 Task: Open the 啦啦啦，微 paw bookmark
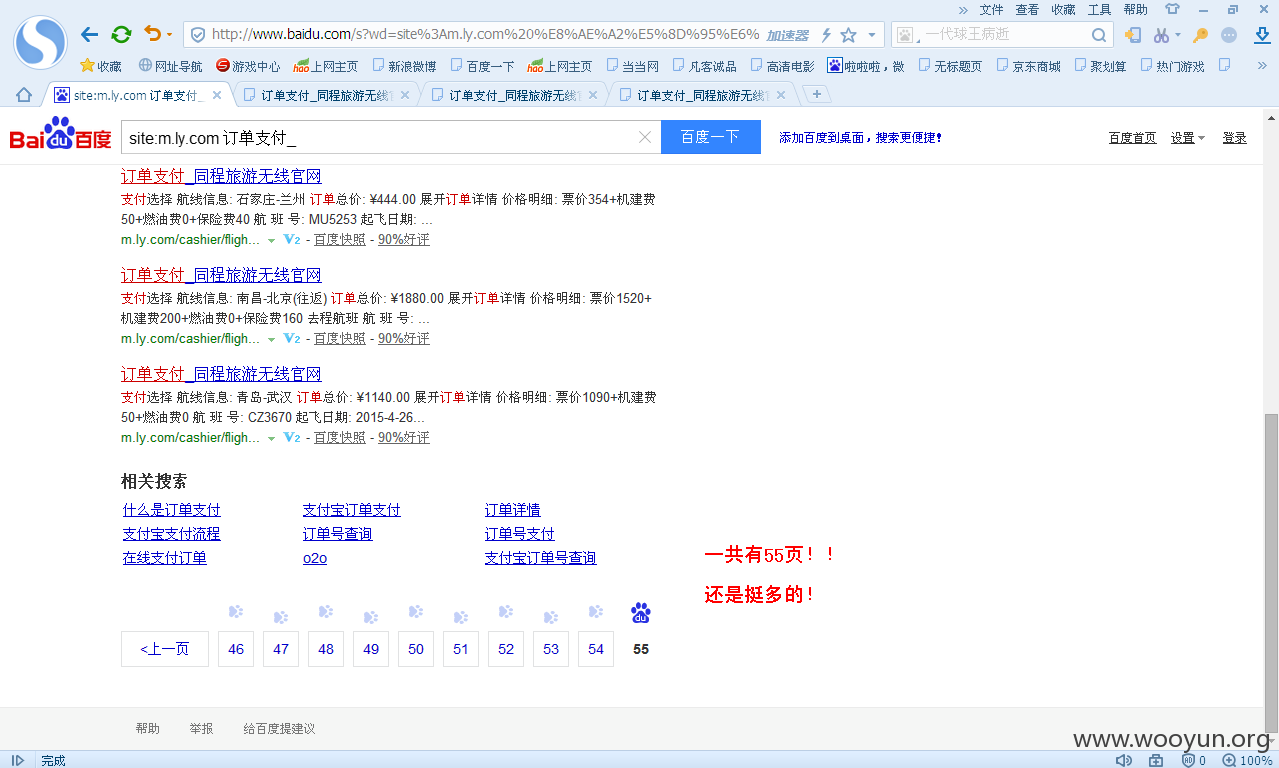pyautogui.click(x=866, y=66)
